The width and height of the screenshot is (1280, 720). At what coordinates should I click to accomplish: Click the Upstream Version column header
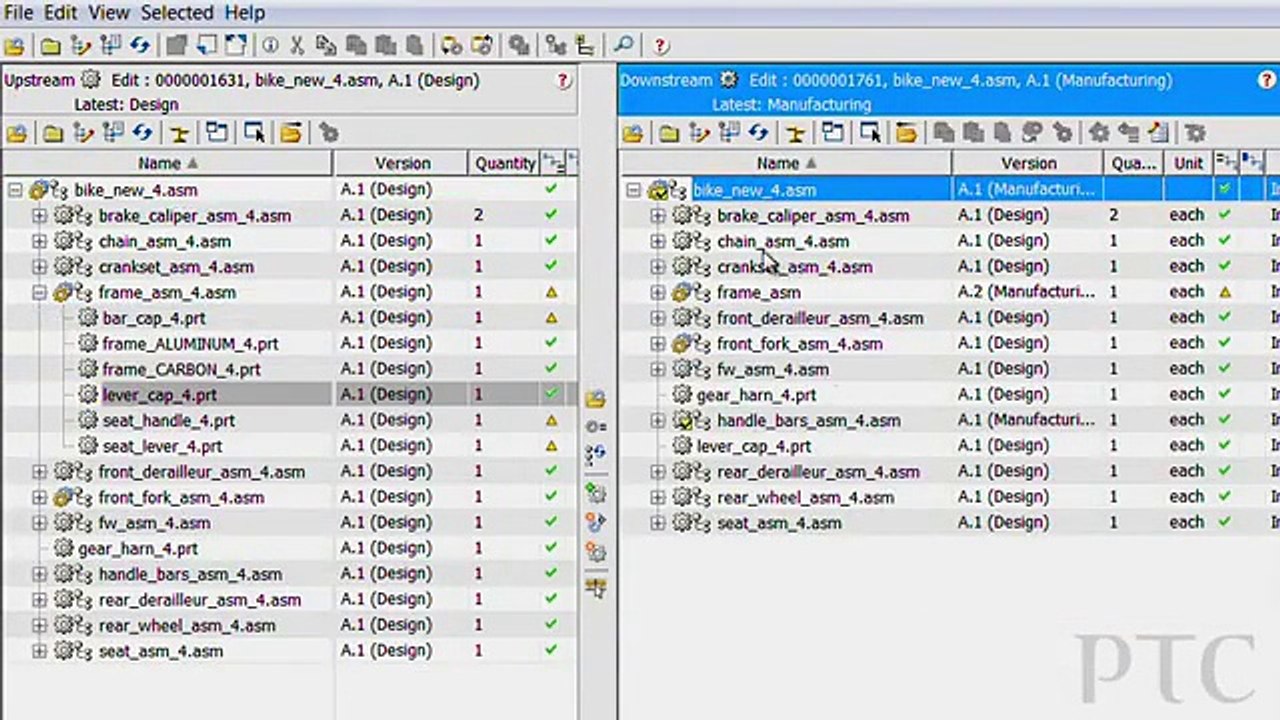point(402,163)
